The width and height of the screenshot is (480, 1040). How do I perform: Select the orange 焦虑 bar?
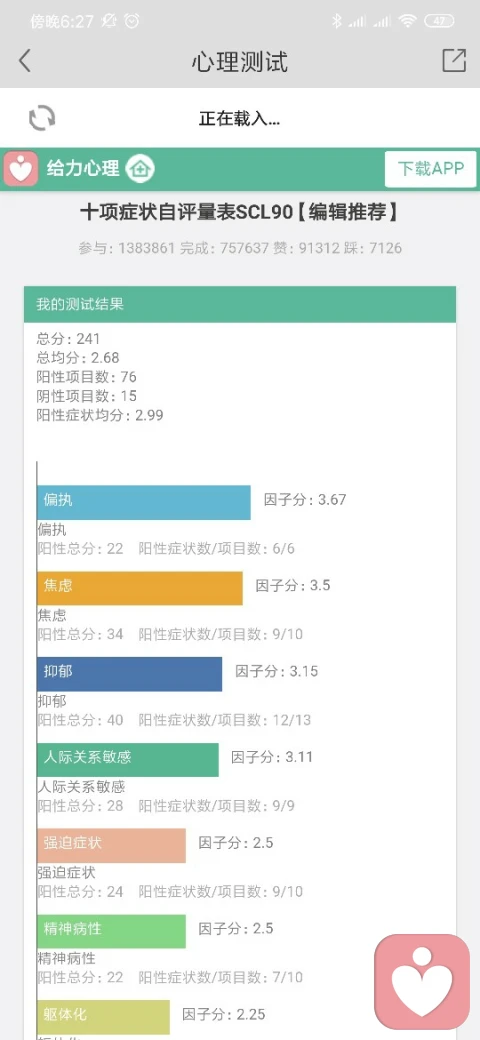(x=140, y=588)
